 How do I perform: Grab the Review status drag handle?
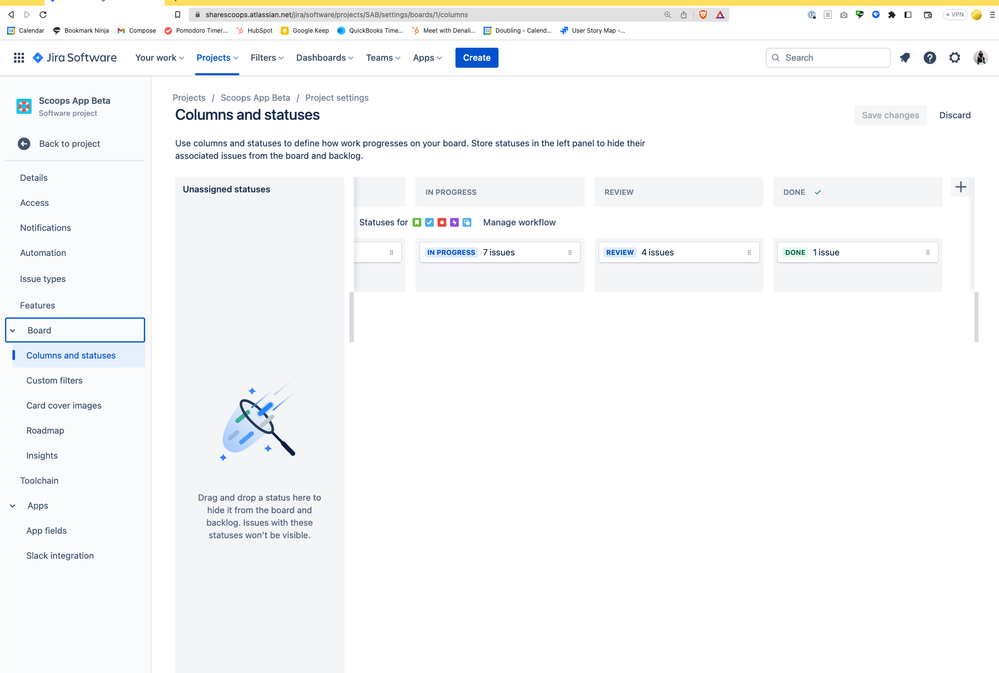[749, 252]
